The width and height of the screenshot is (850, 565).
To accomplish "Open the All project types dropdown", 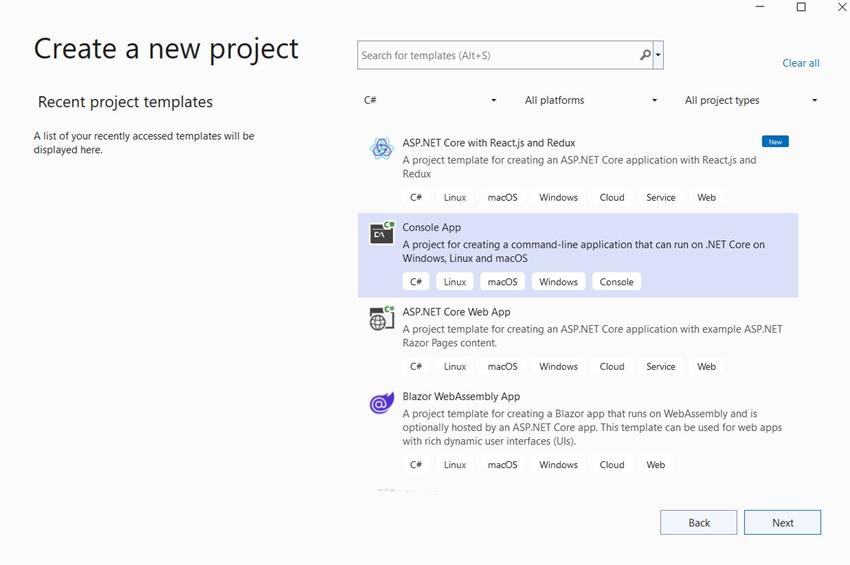I will [x=751, y=100].
